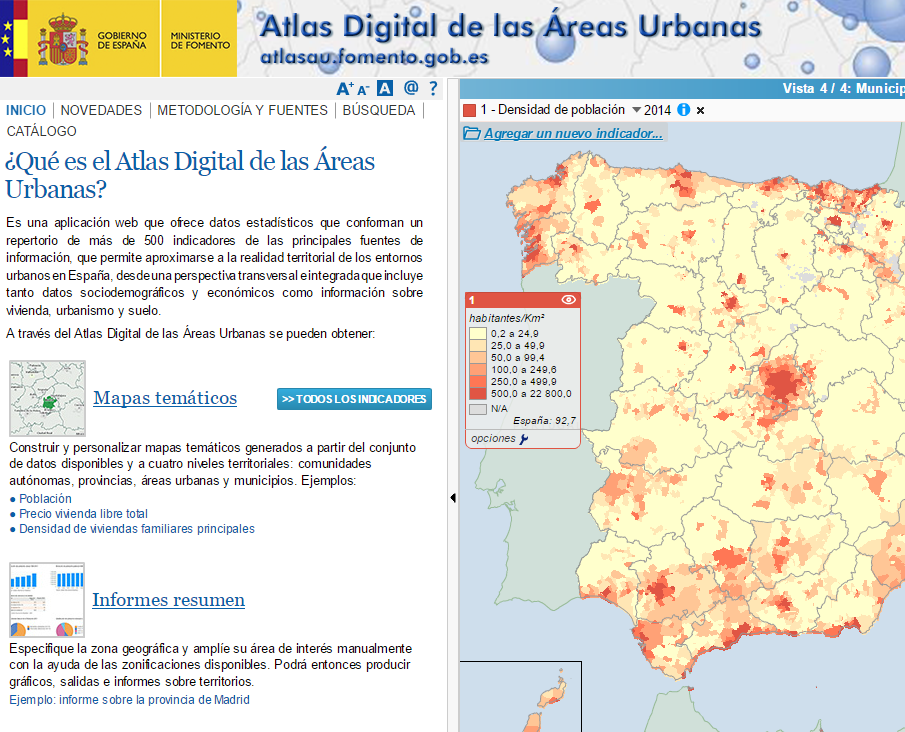Select the 500,0 a 22 800,0 legend swatch

point(478,394)
